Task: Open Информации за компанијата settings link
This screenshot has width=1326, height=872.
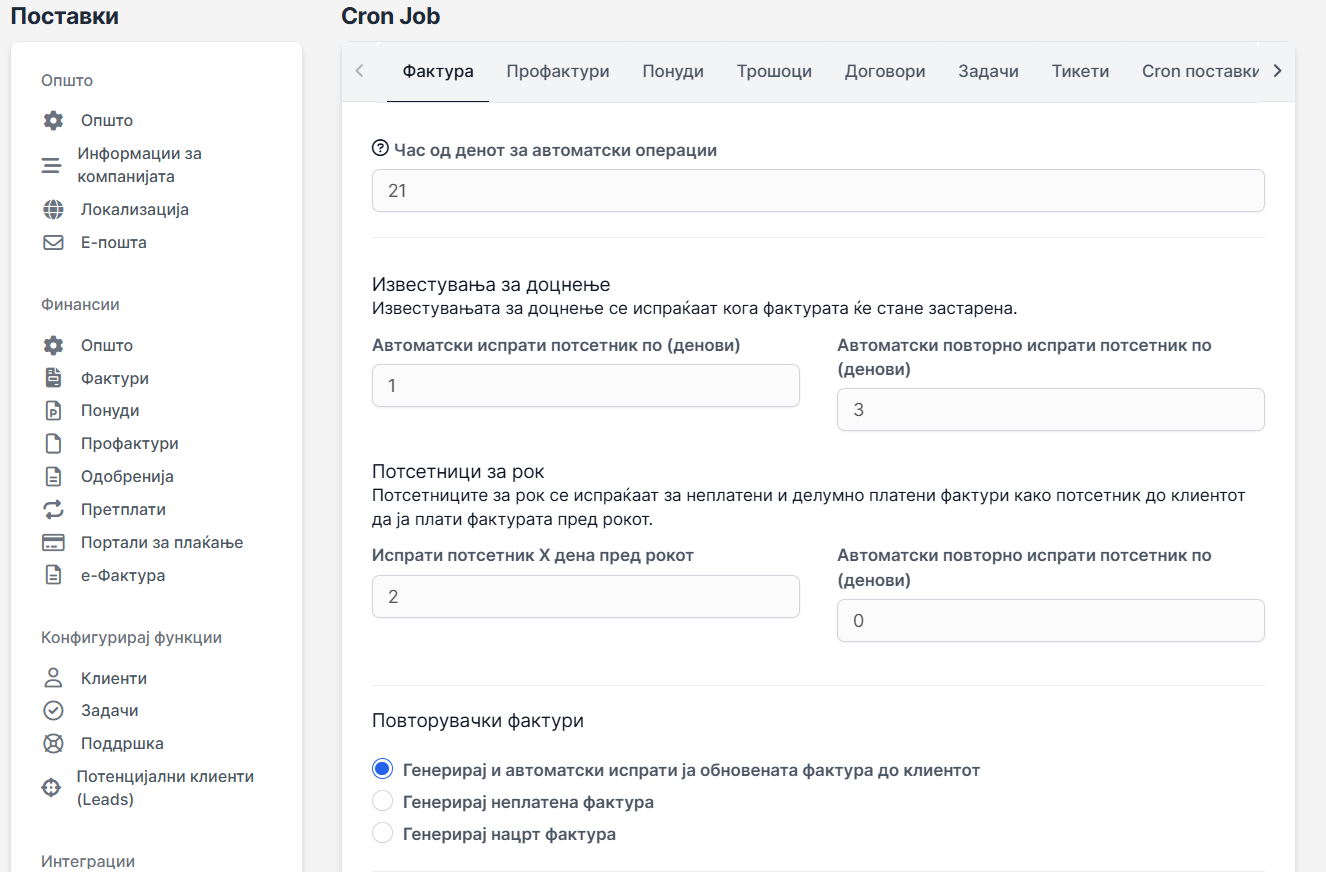Action: click(x=139, y=165)
